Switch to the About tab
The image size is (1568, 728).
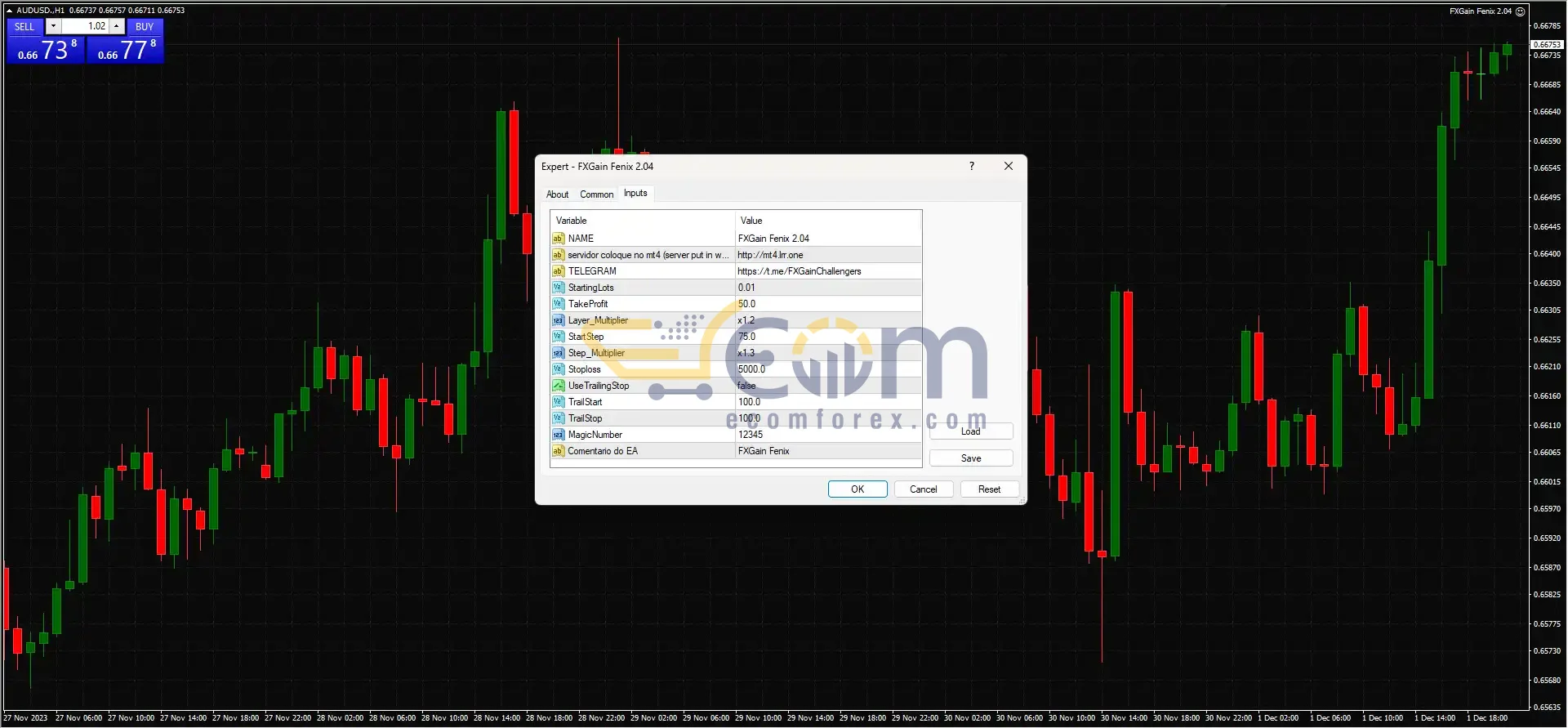[557, 194]
